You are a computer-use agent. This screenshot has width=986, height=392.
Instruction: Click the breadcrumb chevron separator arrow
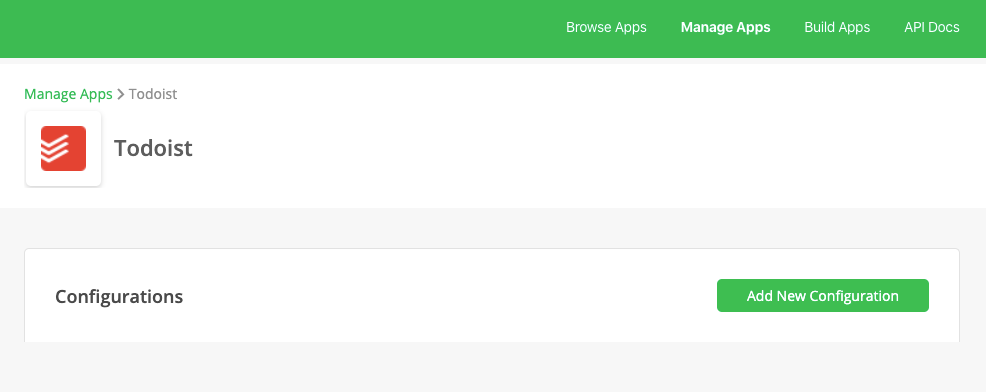point(121,94)
